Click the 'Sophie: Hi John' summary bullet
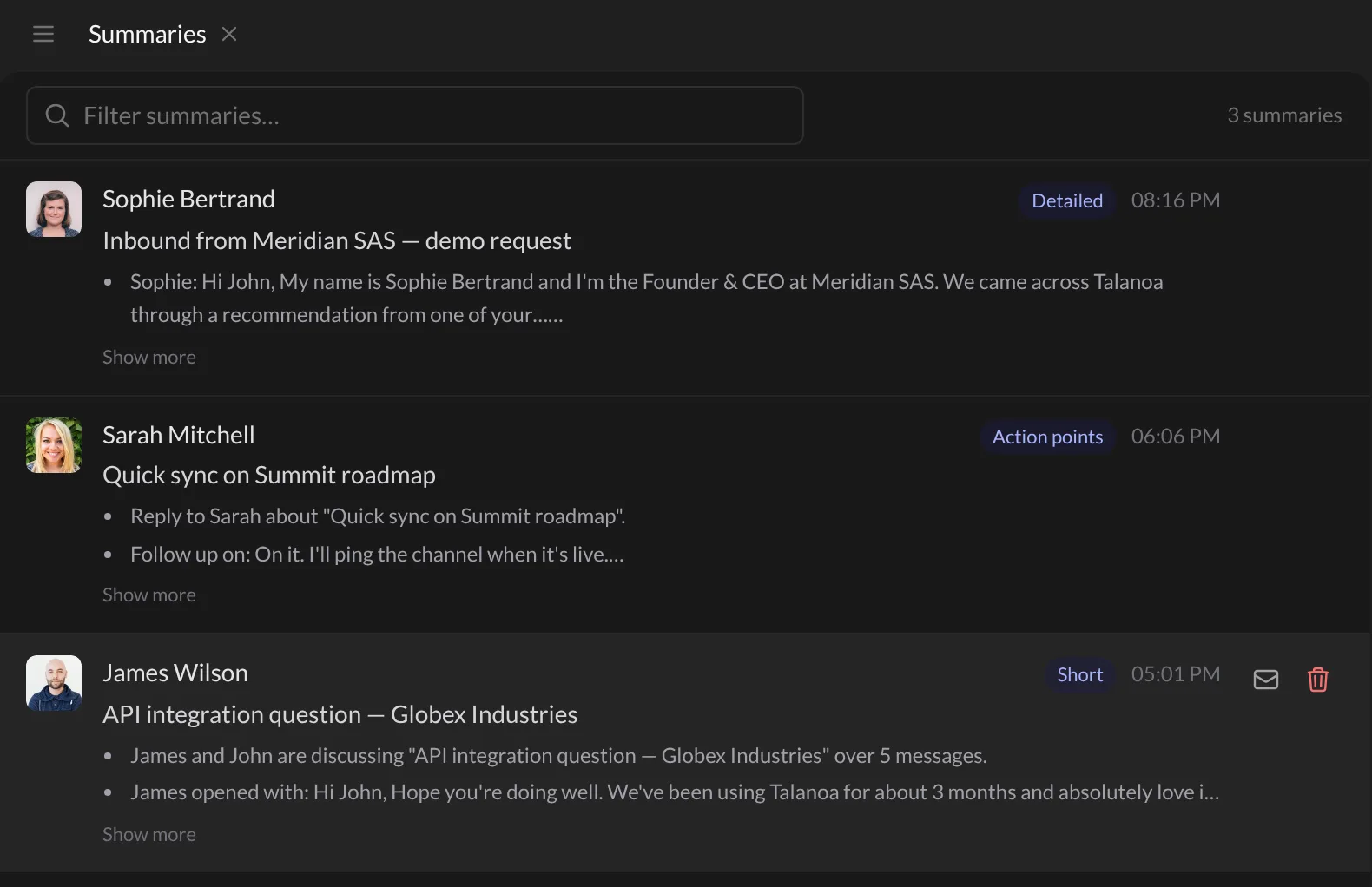The width and height of the screenshot is (1372, 887). (x=646, y=299)
